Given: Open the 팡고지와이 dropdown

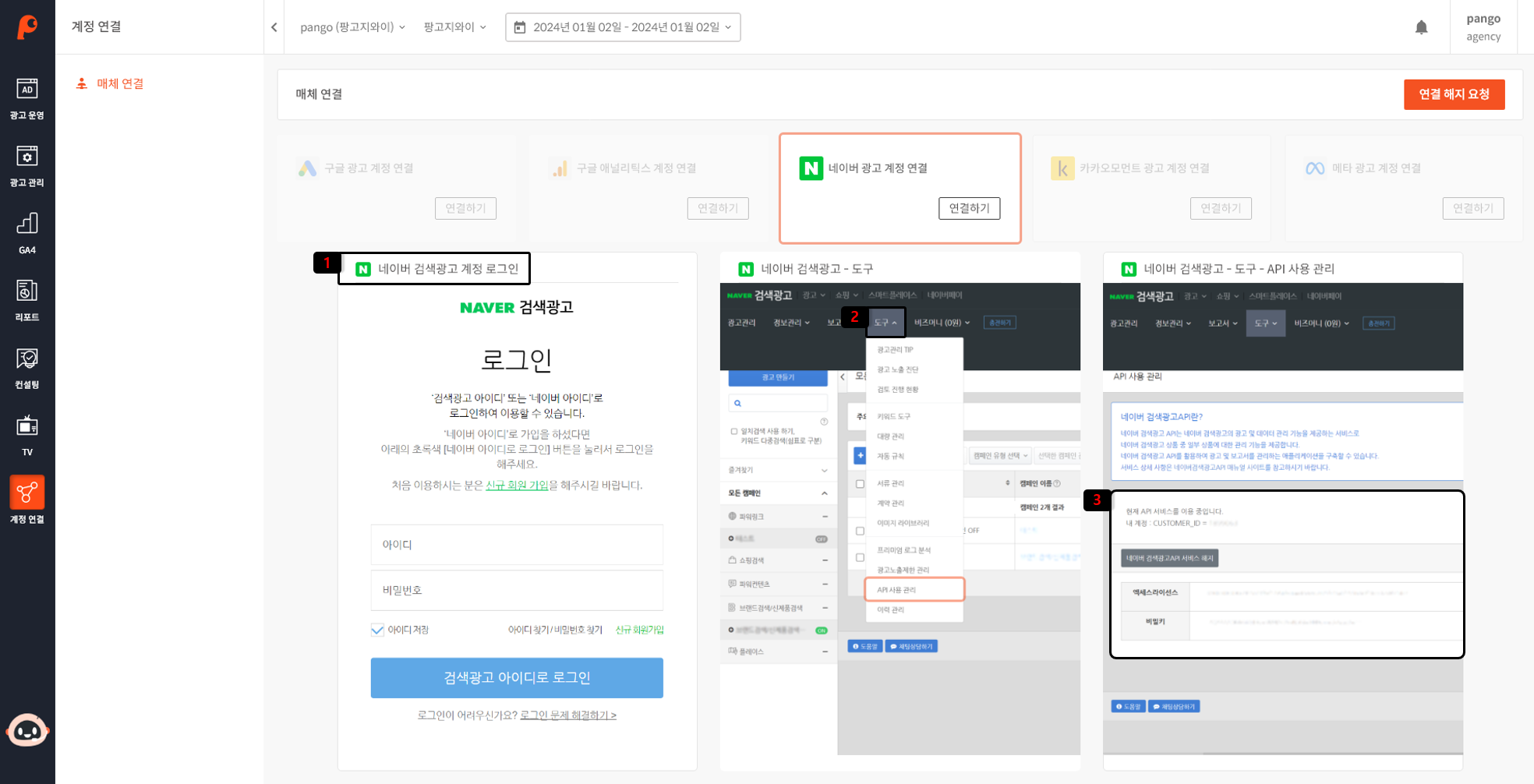Looking at the screenshot, I should [454, 27].
